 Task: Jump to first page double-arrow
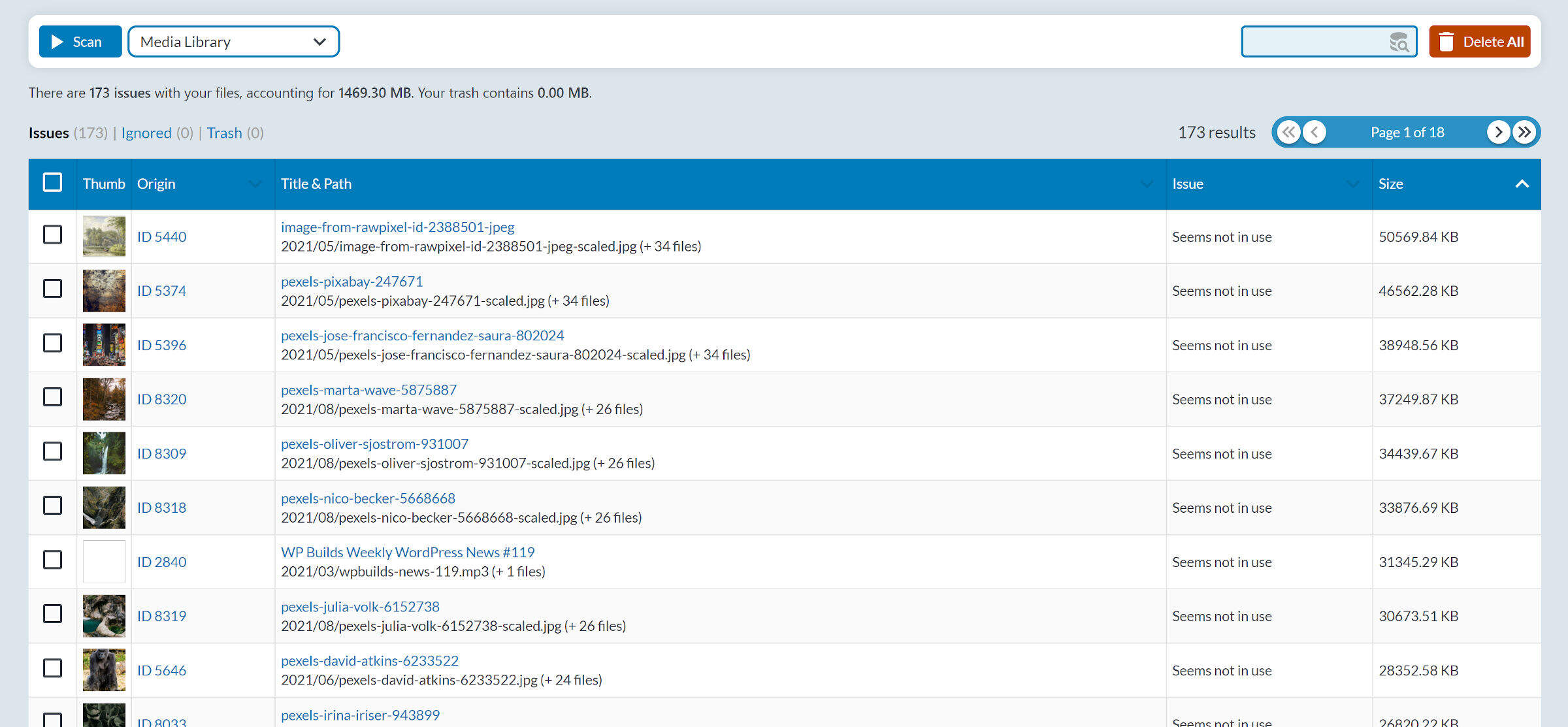point(1288,132)
